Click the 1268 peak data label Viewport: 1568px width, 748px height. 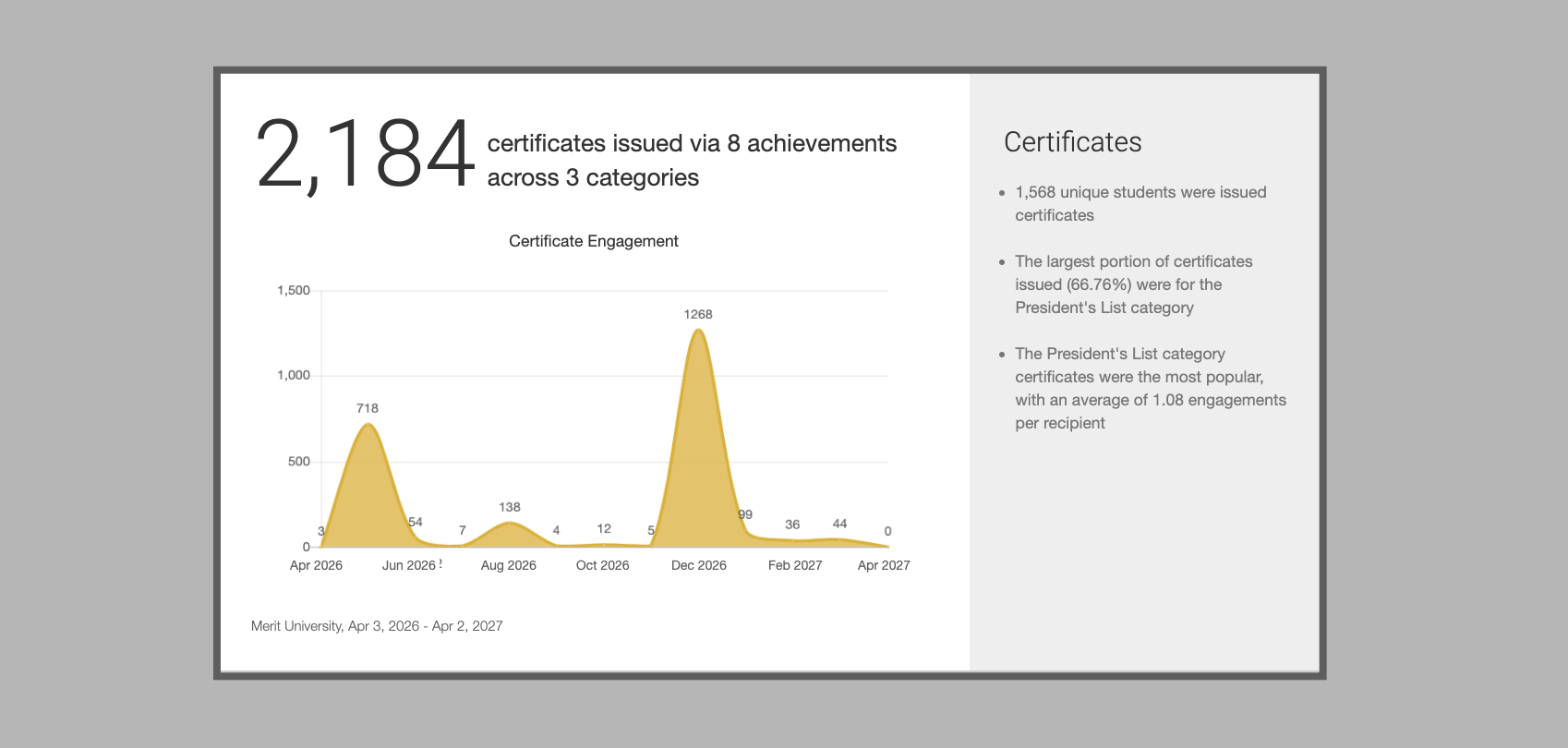(697, 315)
